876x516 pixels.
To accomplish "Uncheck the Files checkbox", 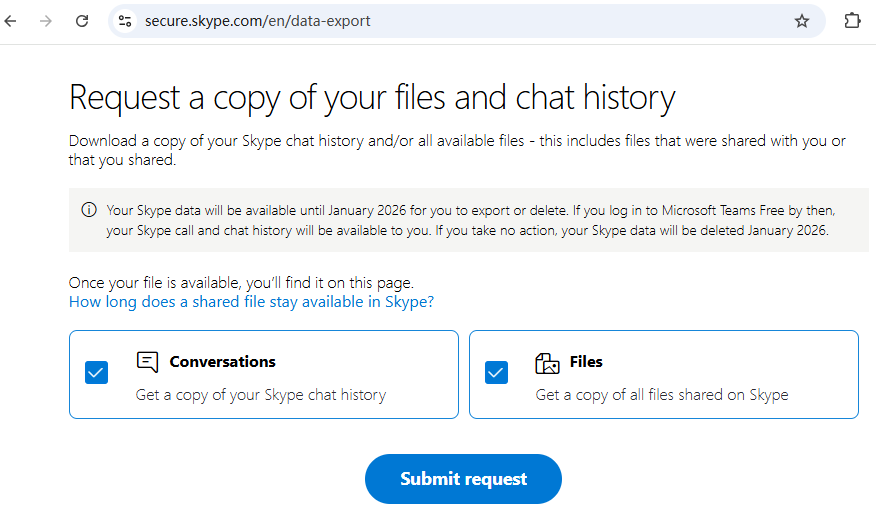I will tap(496, 372).
